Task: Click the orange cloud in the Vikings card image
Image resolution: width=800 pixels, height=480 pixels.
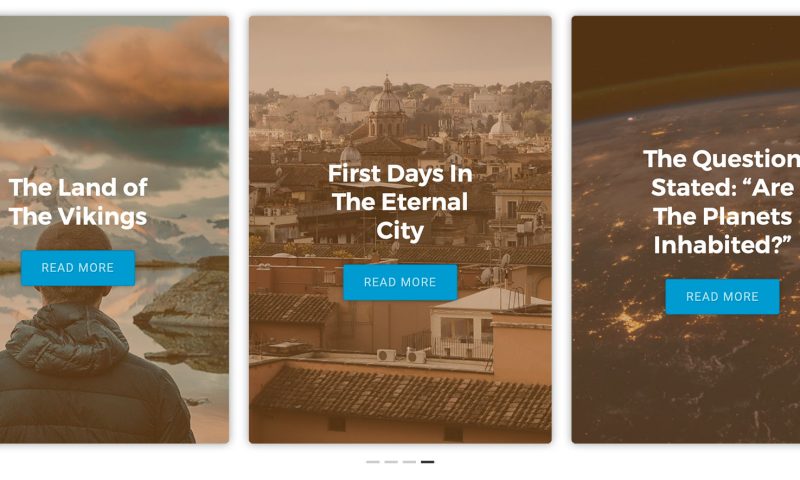Action: click(122, 71)
